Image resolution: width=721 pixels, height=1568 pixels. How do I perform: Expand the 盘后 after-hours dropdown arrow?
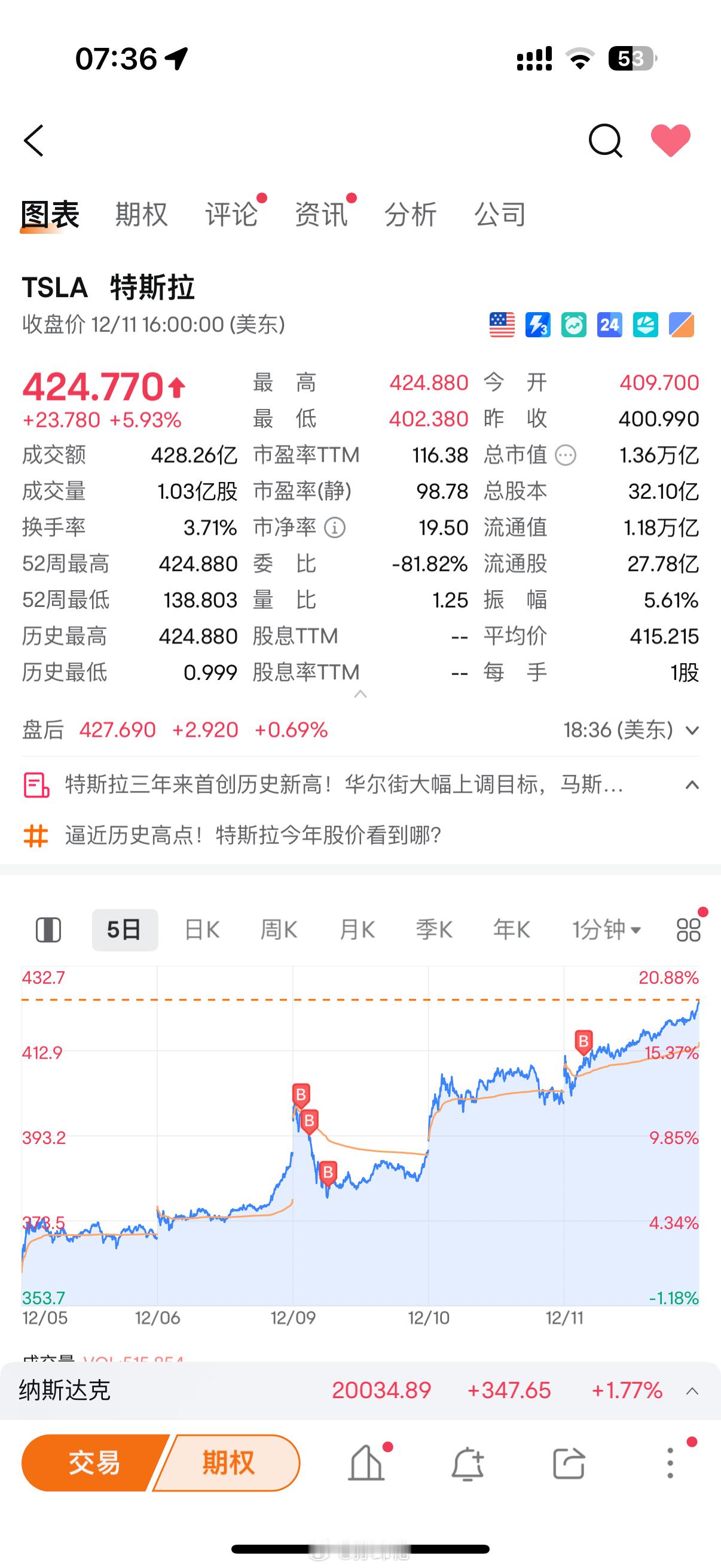click(692, 730)
